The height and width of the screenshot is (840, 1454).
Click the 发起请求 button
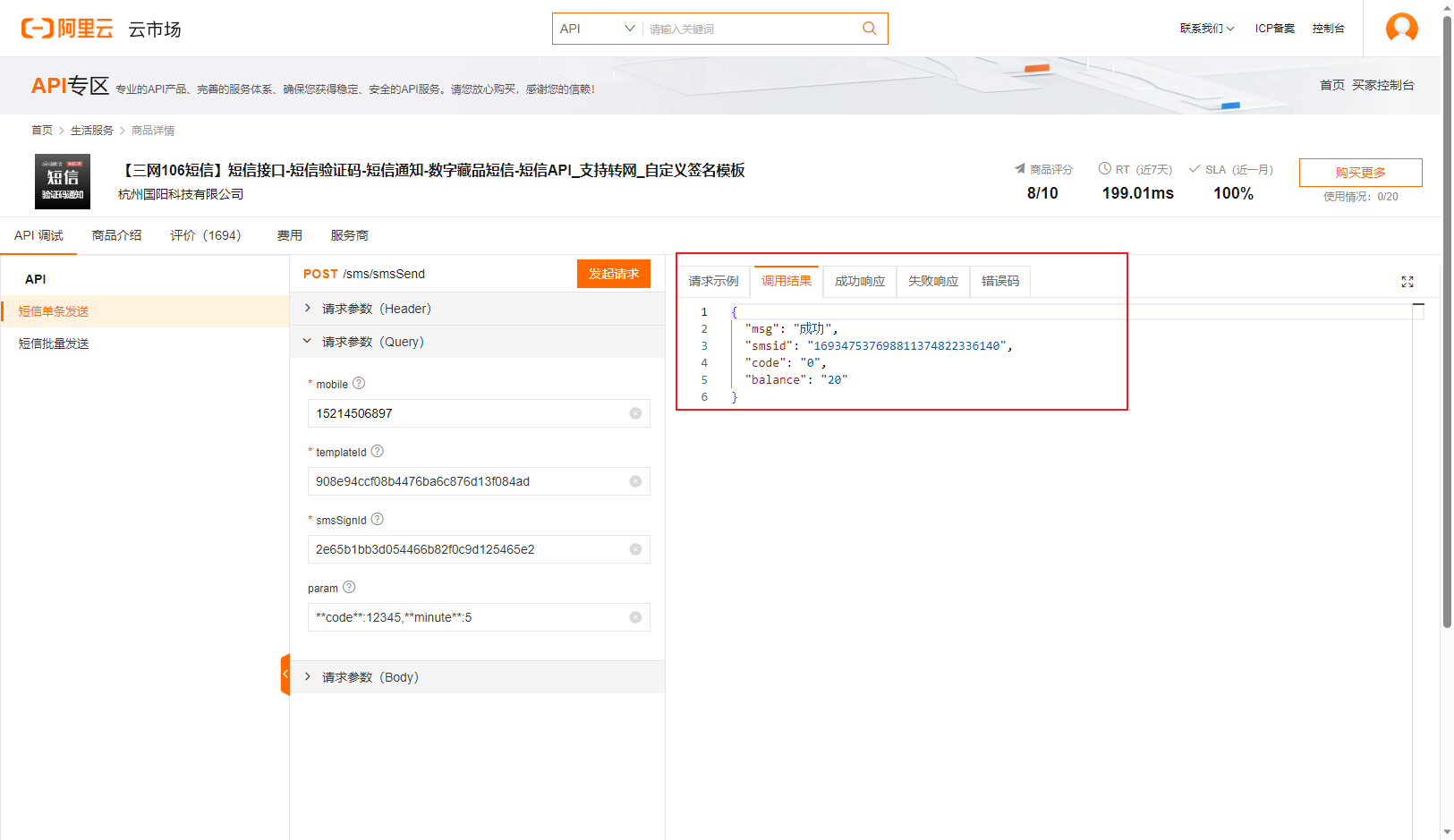[x=614, y=274]
